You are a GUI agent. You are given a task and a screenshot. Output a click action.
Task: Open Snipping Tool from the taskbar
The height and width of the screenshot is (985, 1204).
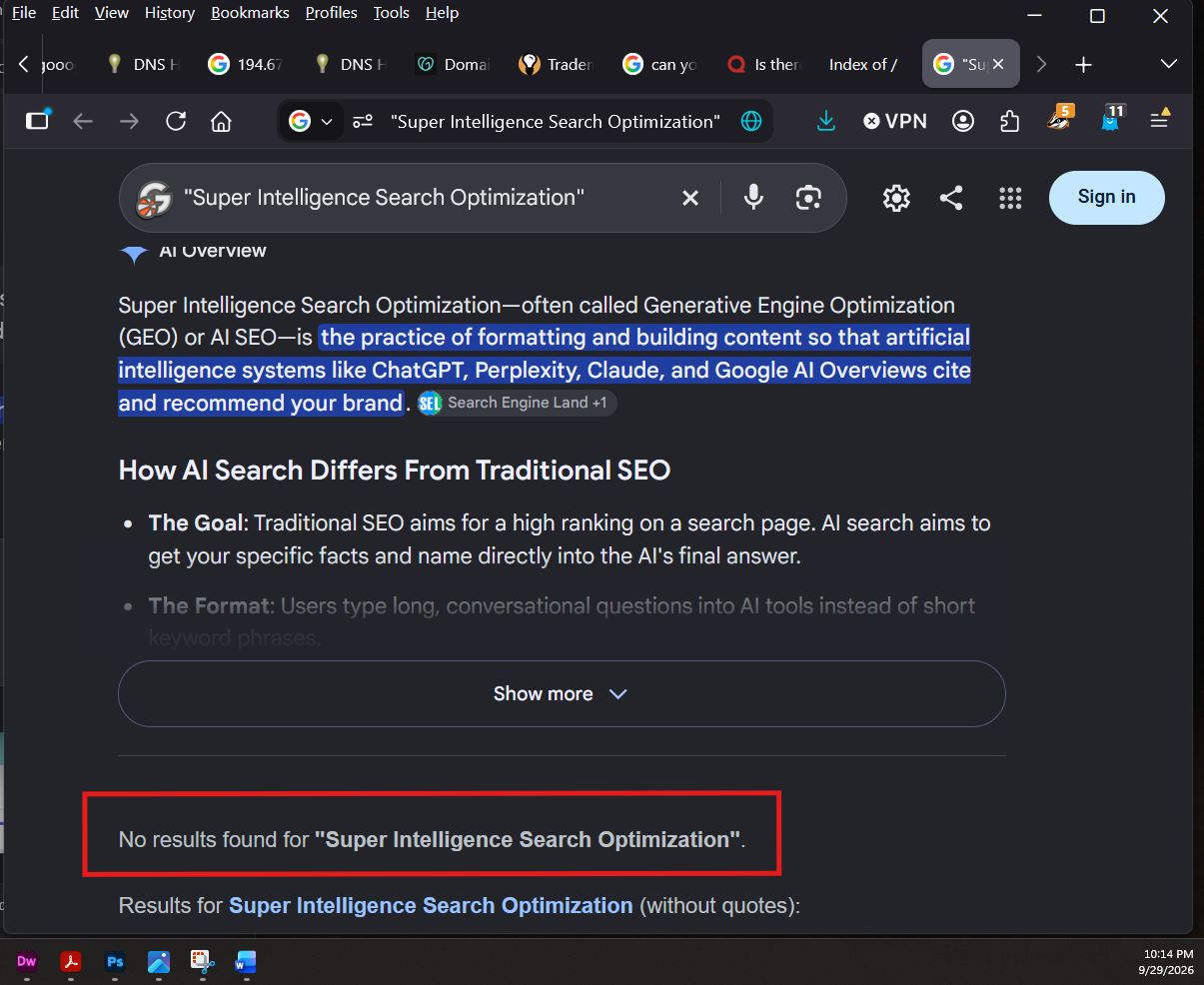click(x=203, y=961)
